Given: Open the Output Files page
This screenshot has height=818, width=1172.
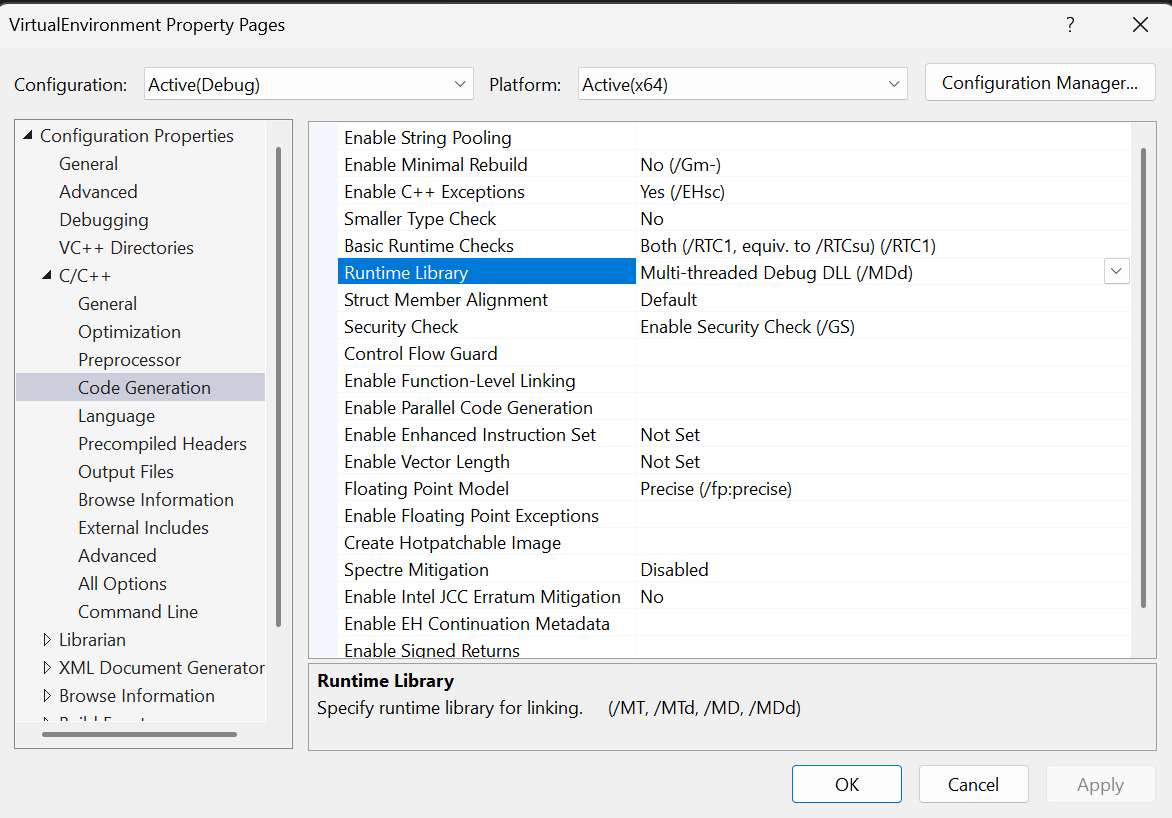Looking at the screenshot, I should (126, 472).
